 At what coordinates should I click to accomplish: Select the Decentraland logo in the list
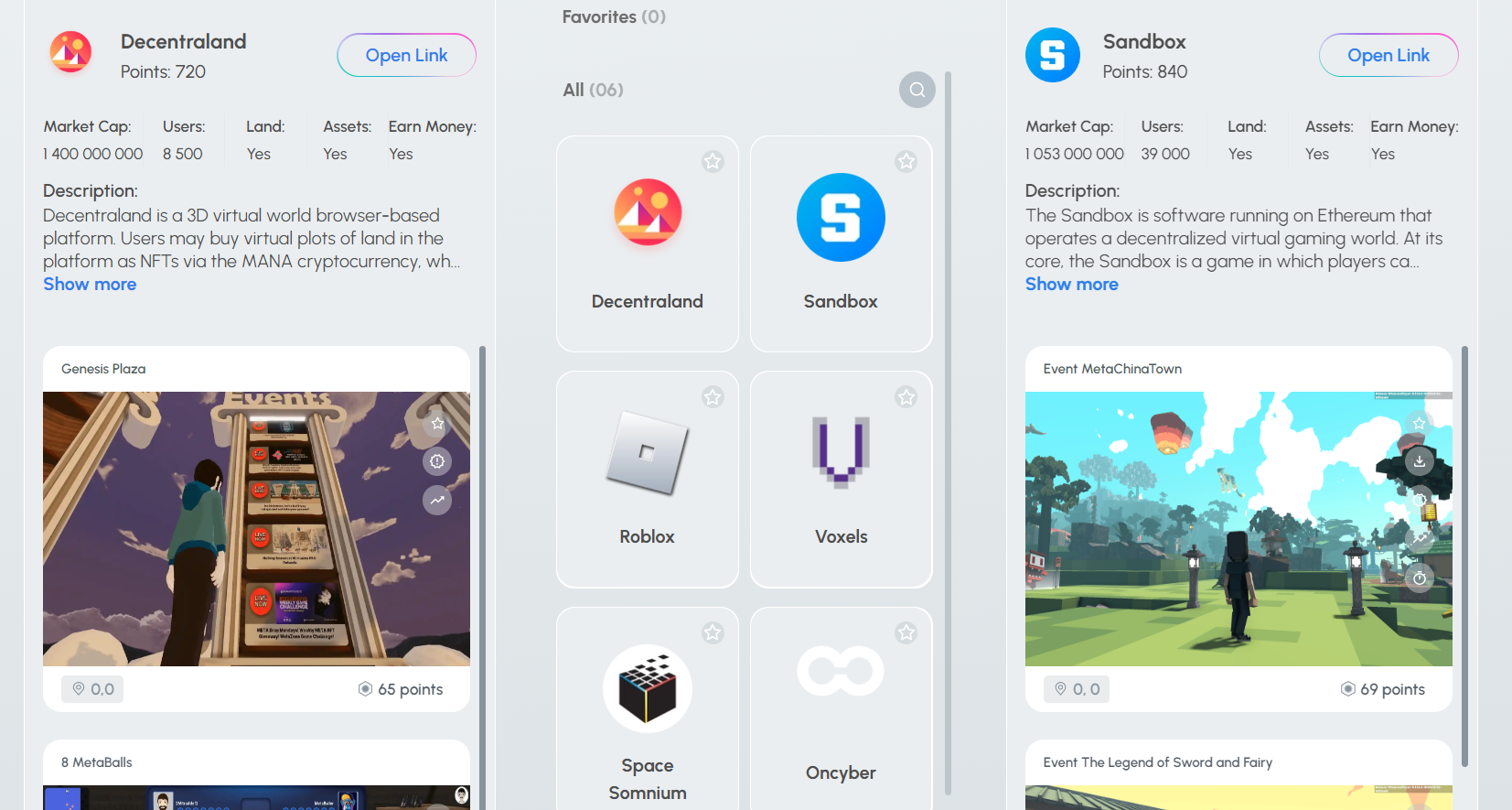coord(648,212)
